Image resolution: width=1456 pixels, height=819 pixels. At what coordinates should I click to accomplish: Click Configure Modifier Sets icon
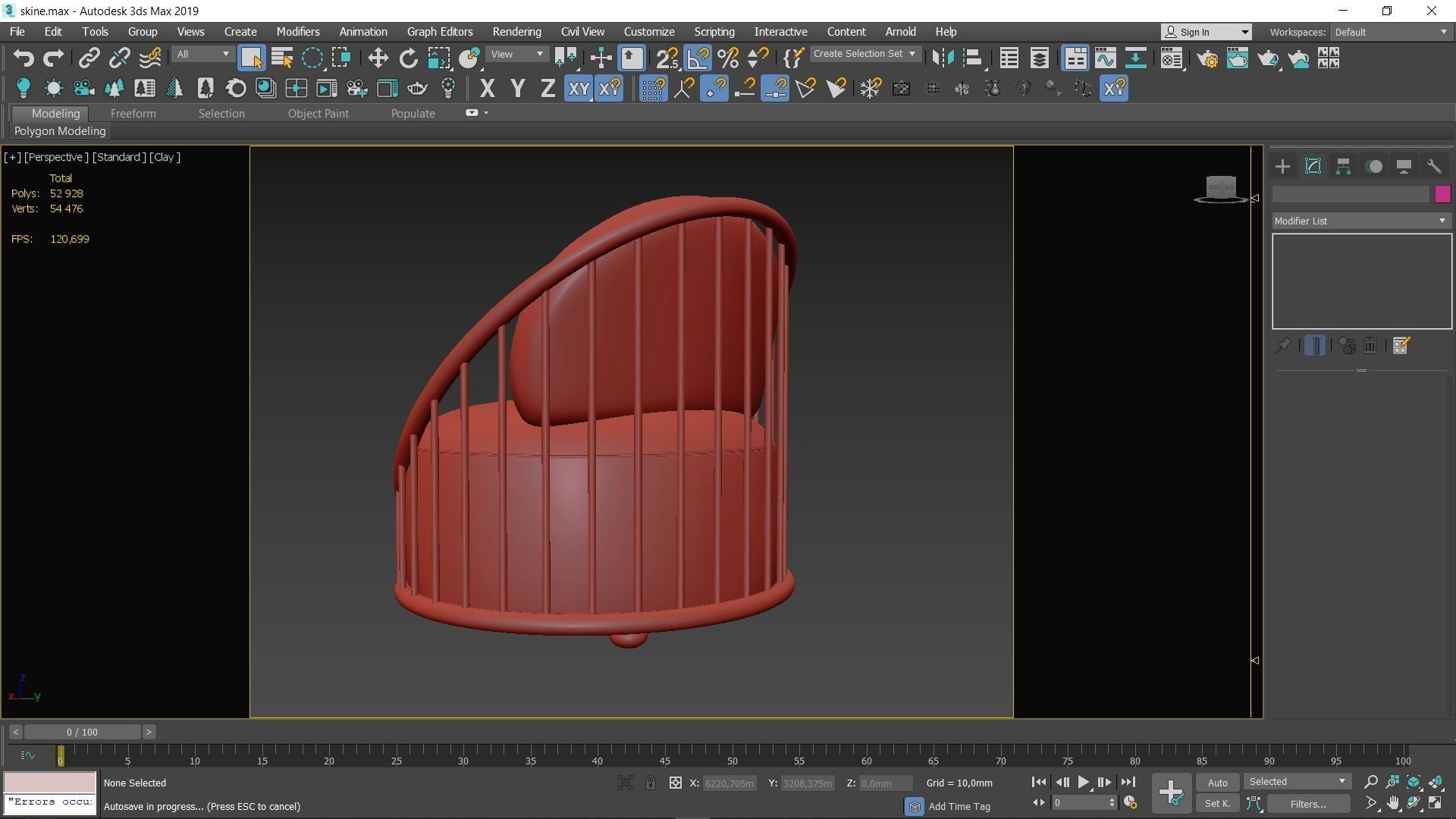1401,346
